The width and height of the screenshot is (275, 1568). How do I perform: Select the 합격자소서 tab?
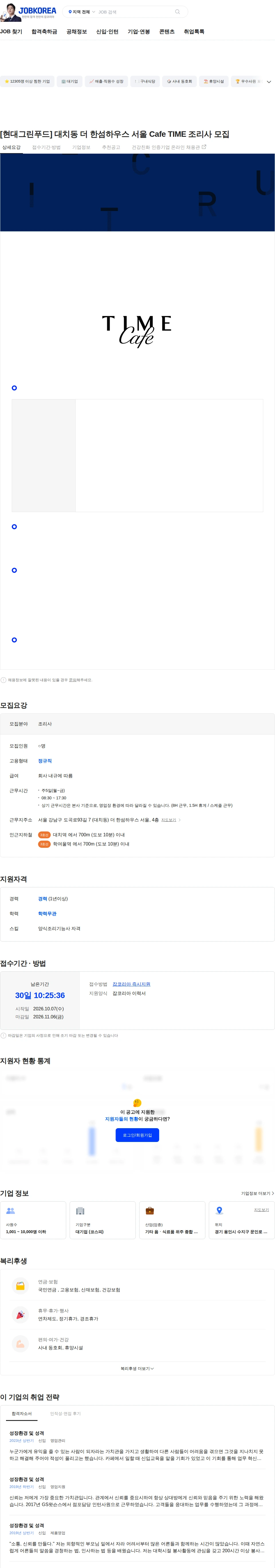coord(22,1414)
